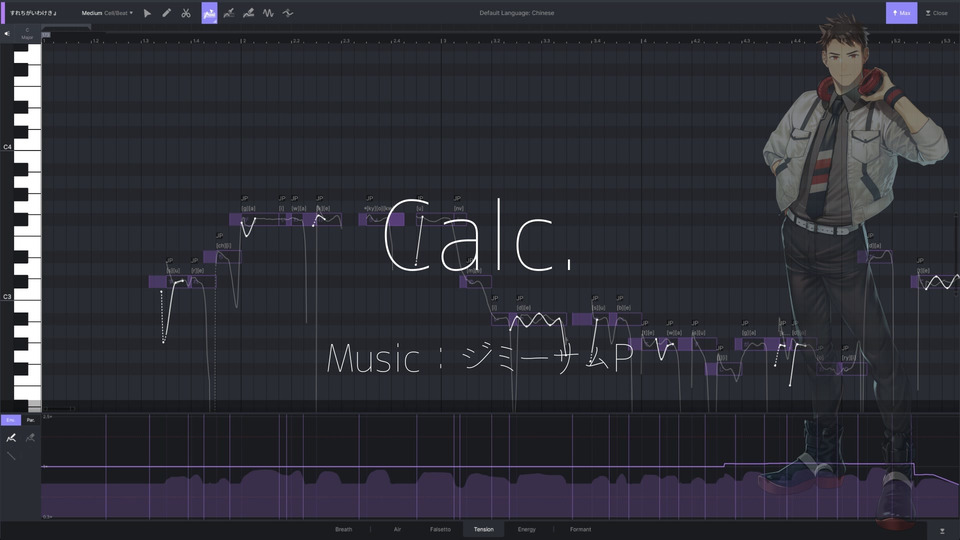This screenshot has height=540, width=960.
Task: Select the parameter straight line tool
Action: tap(11, 456)
